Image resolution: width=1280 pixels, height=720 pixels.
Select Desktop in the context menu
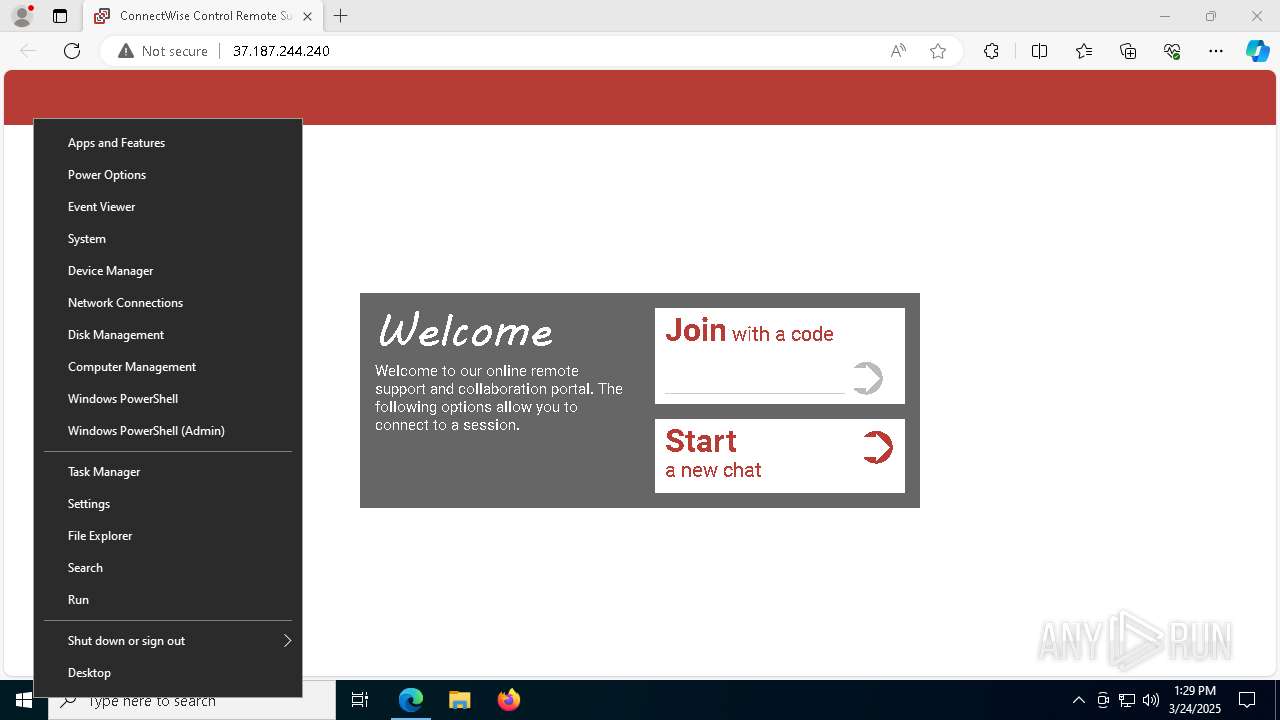[x=168, y=673]
